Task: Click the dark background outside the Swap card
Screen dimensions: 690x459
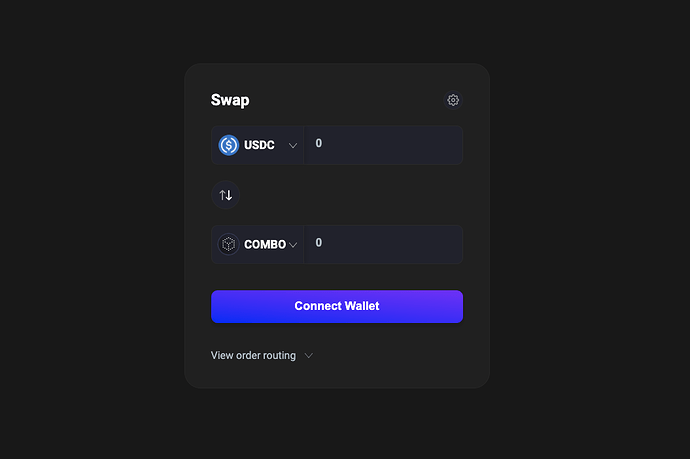Action: coord(90,230)
